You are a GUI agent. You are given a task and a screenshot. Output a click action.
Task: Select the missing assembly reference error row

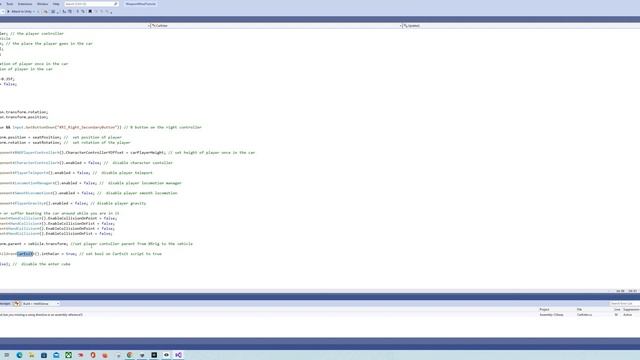(320, 315)
